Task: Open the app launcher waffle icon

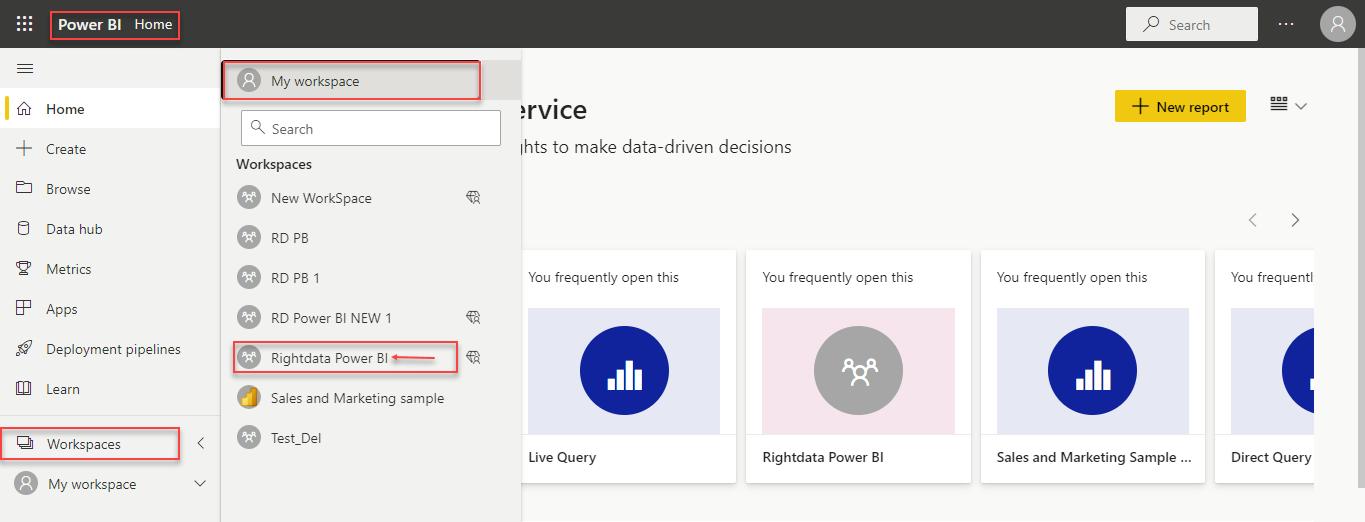Action: click(25, 24)
